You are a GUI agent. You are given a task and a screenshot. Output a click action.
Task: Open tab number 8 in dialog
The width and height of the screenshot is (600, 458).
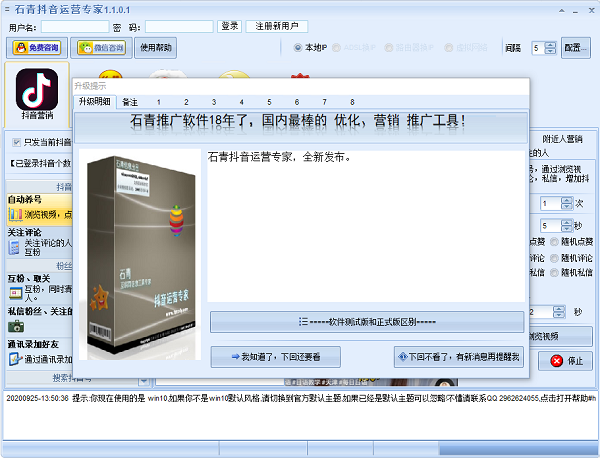coord(352,102)
